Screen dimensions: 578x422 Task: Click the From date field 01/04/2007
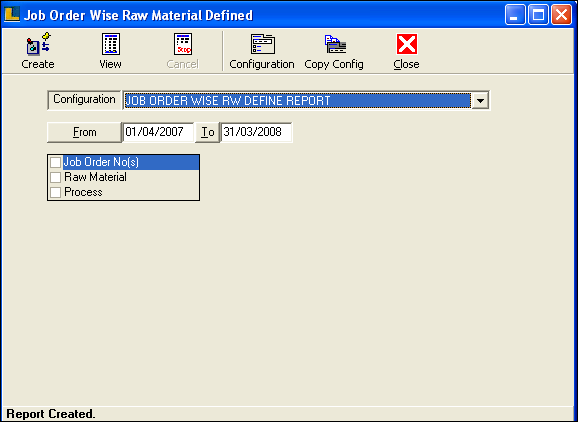tap(158, 132)
